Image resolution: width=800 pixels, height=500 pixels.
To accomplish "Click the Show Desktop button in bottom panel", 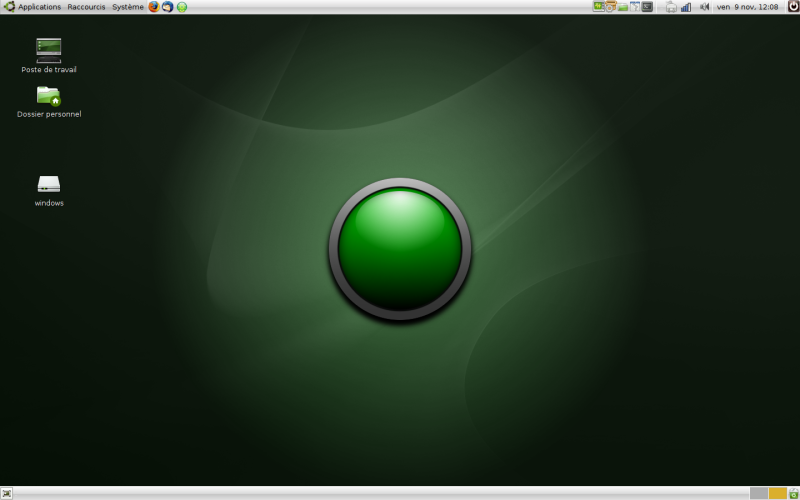I will coord(6,493).
